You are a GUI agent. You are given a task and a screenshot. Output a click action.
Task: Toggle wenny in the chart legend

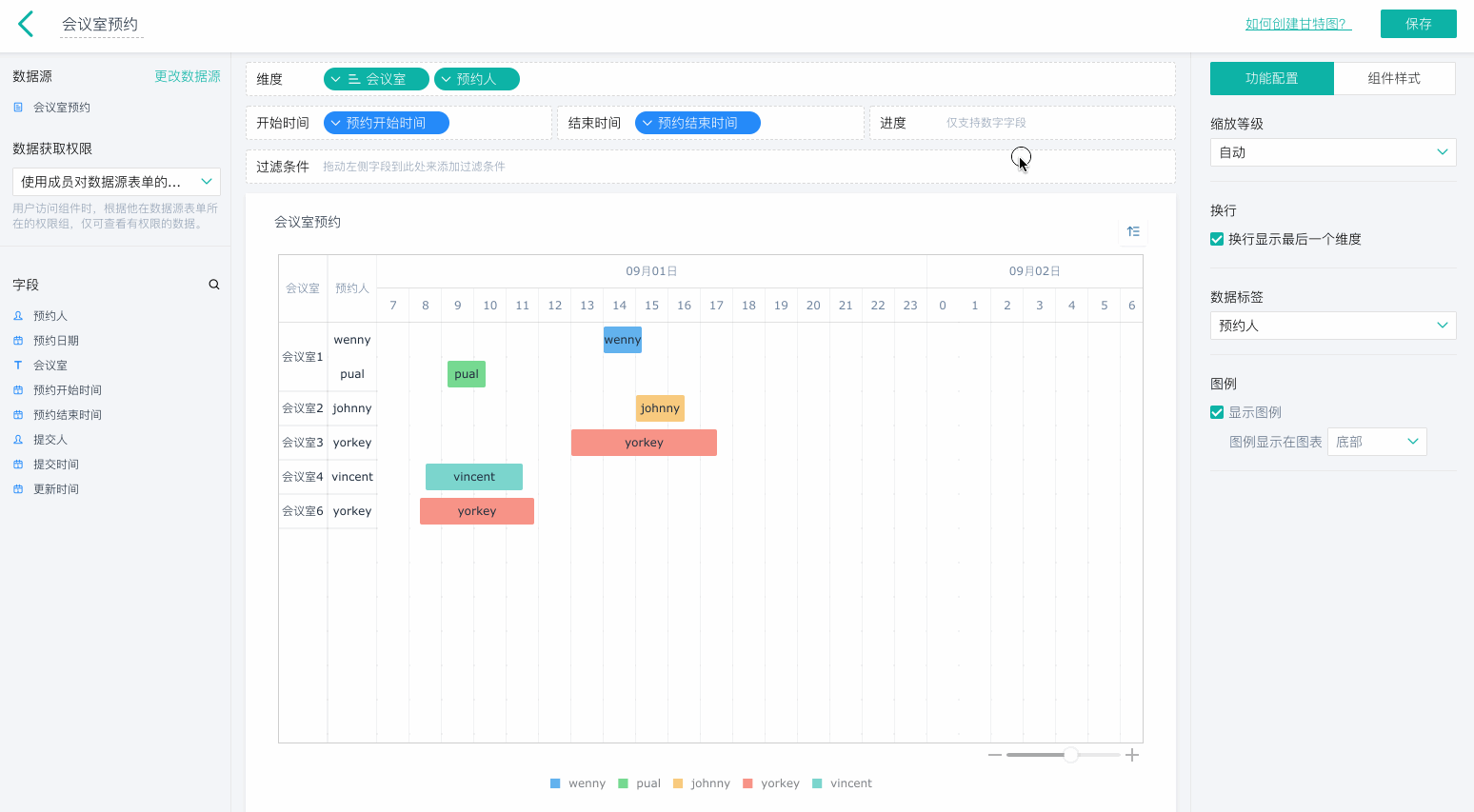578,783
